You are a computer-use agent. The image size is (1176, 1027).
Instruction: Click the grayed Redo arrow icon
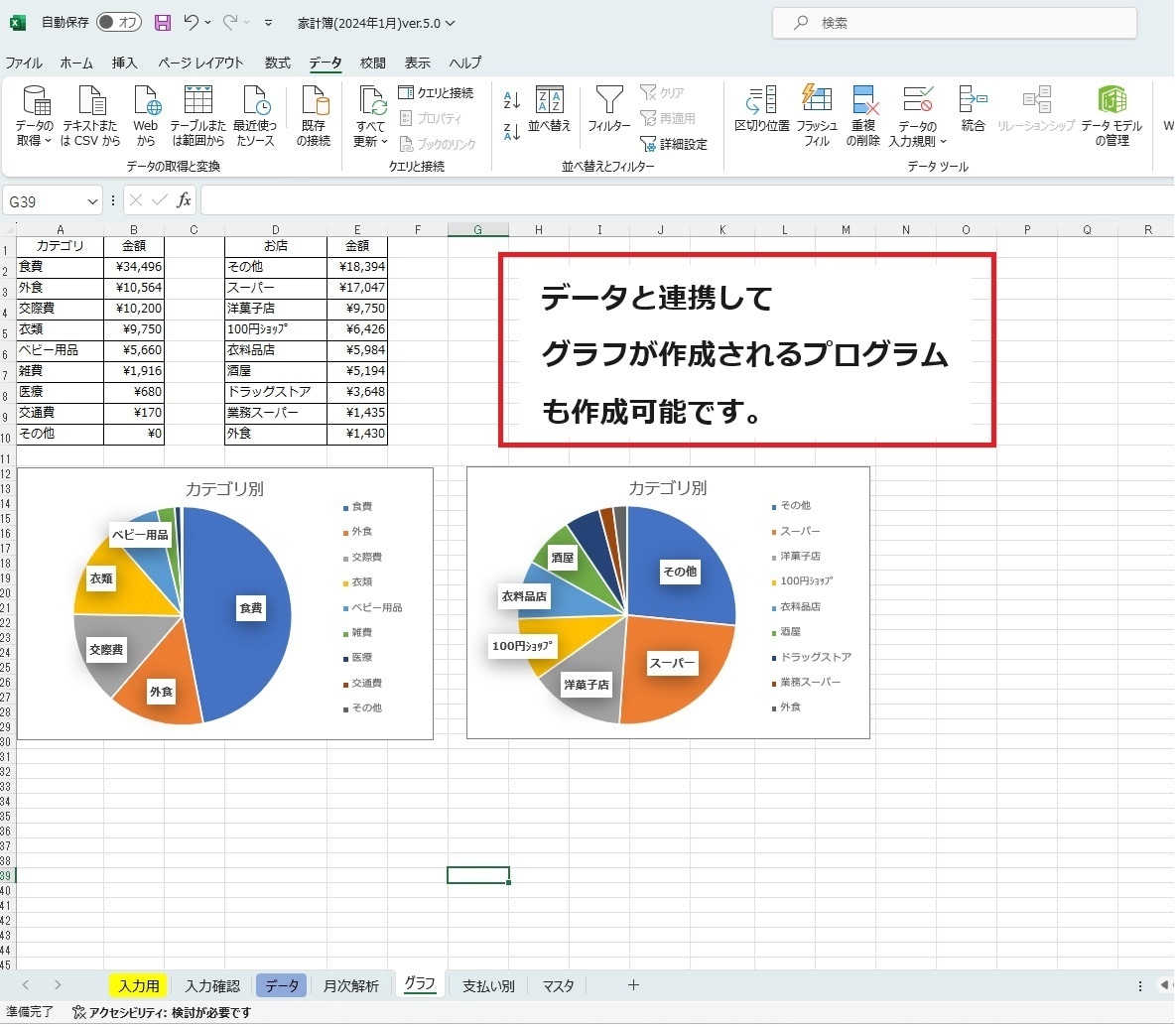point(230,23)
